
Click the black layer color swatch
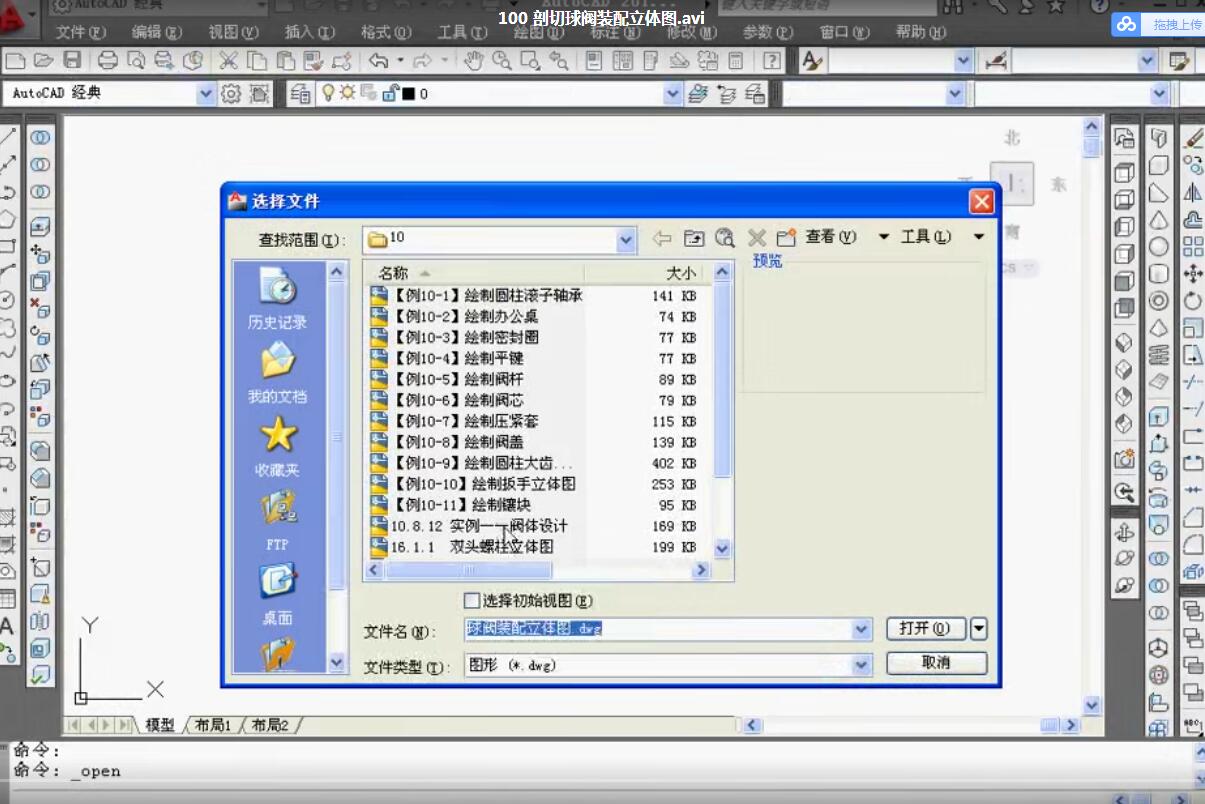[408, 94]
